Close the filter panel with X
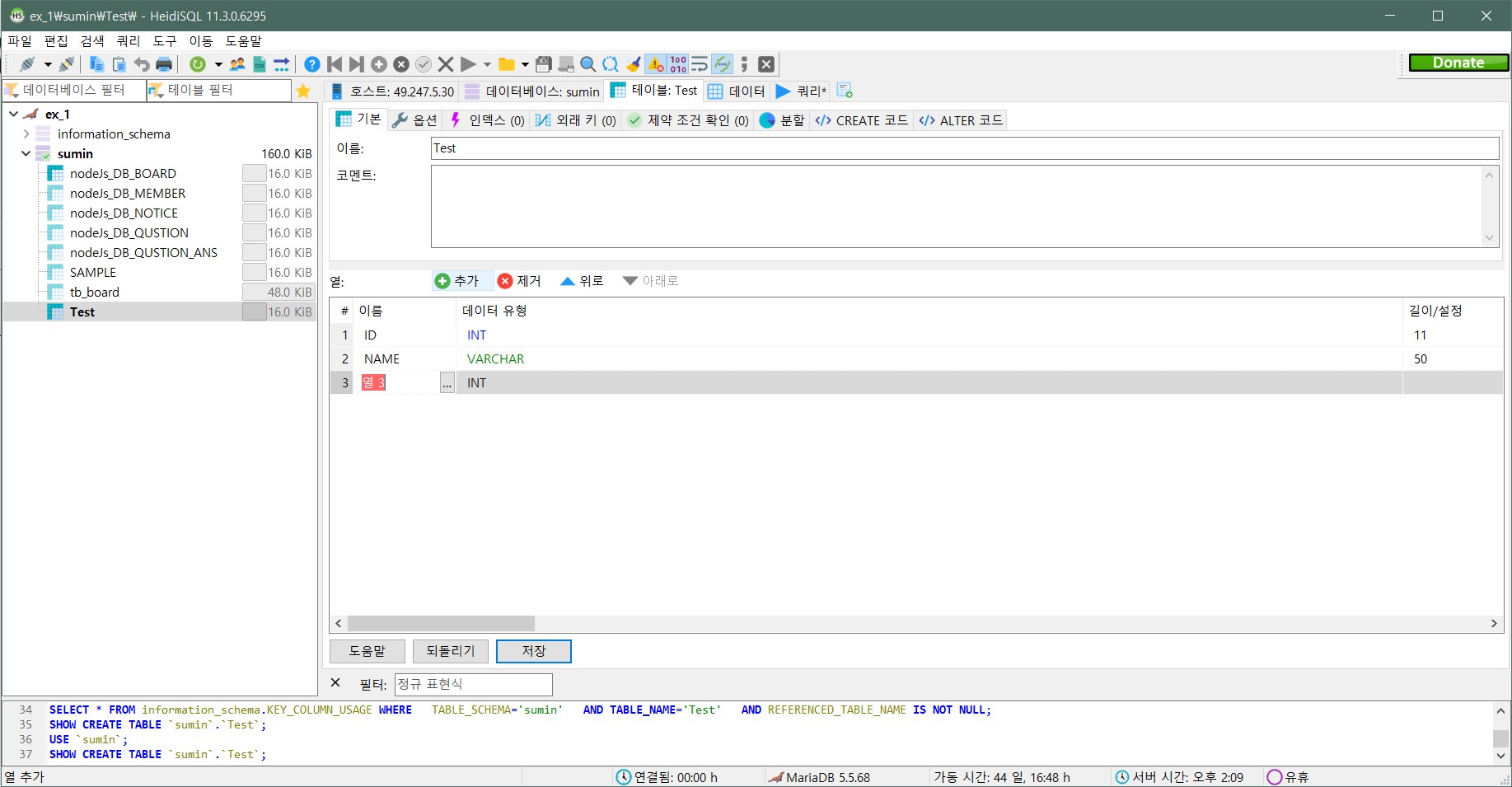Screen dimensions: 1512x787 335,683
